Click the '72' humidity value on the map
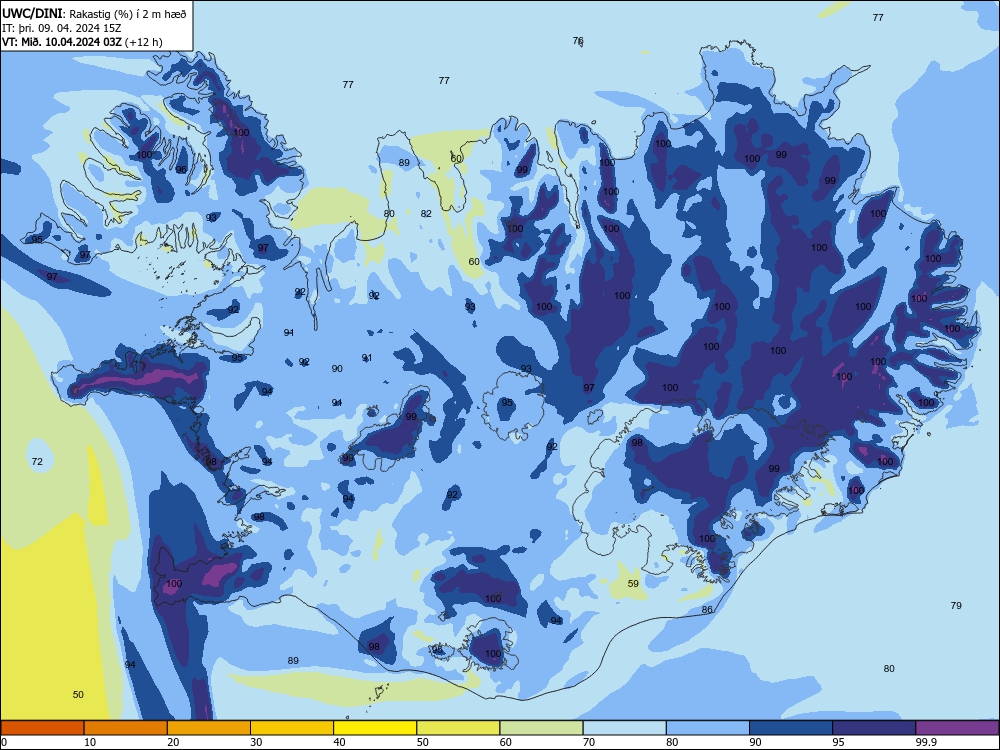This screenshot has height=750, width=1000. (37, 461)
